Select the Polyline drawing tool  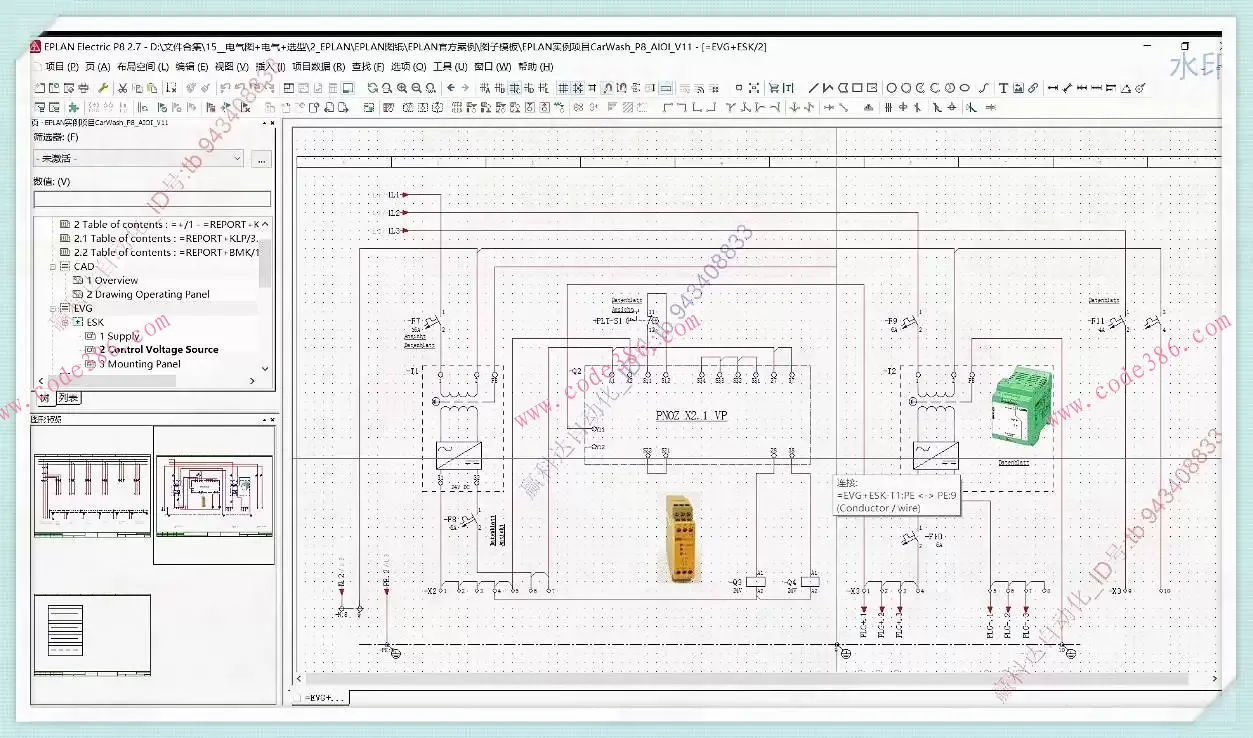pos(827,88)
